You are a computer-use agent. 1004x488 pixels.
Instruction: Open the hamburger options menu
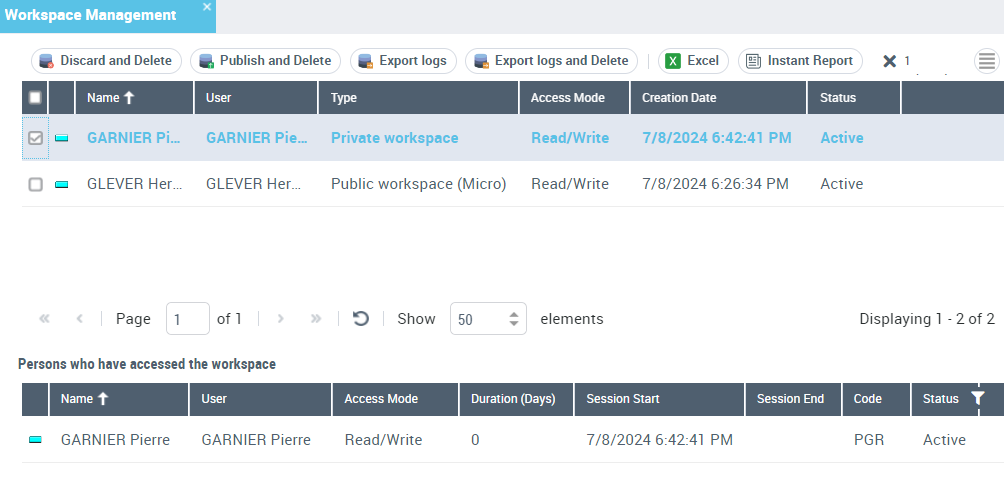pyautogui.click(x=986, y=61)
